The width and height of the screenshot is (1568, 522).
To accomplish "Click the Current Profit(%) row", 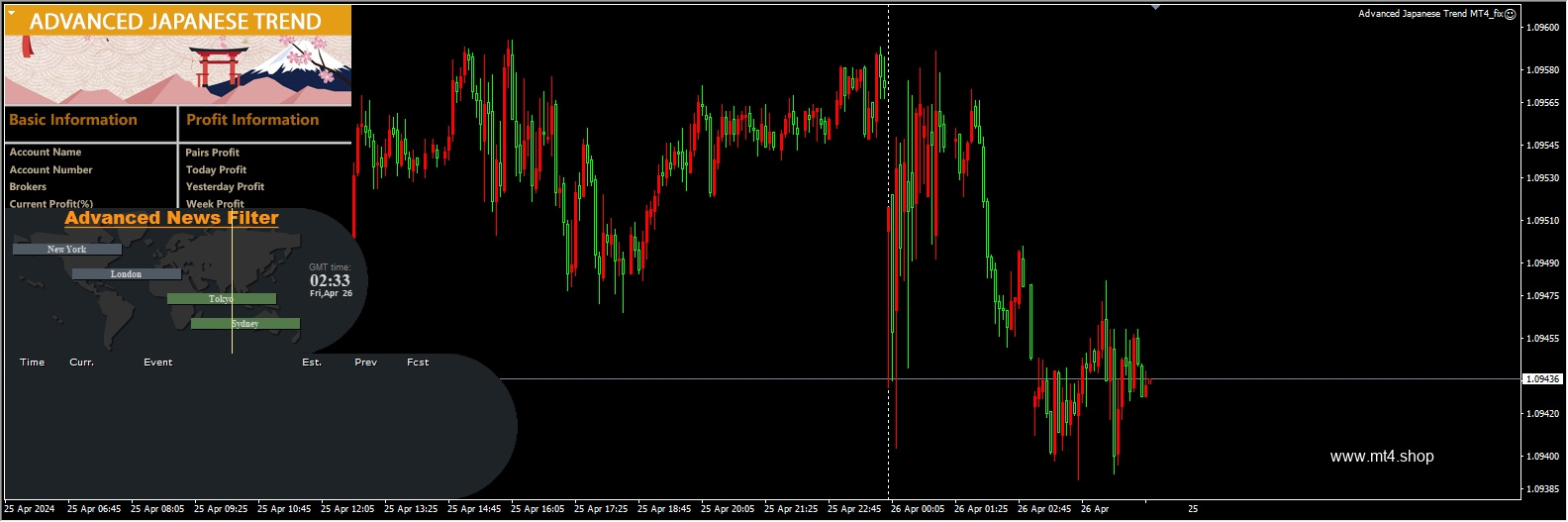I will click(x=50, y=204).
